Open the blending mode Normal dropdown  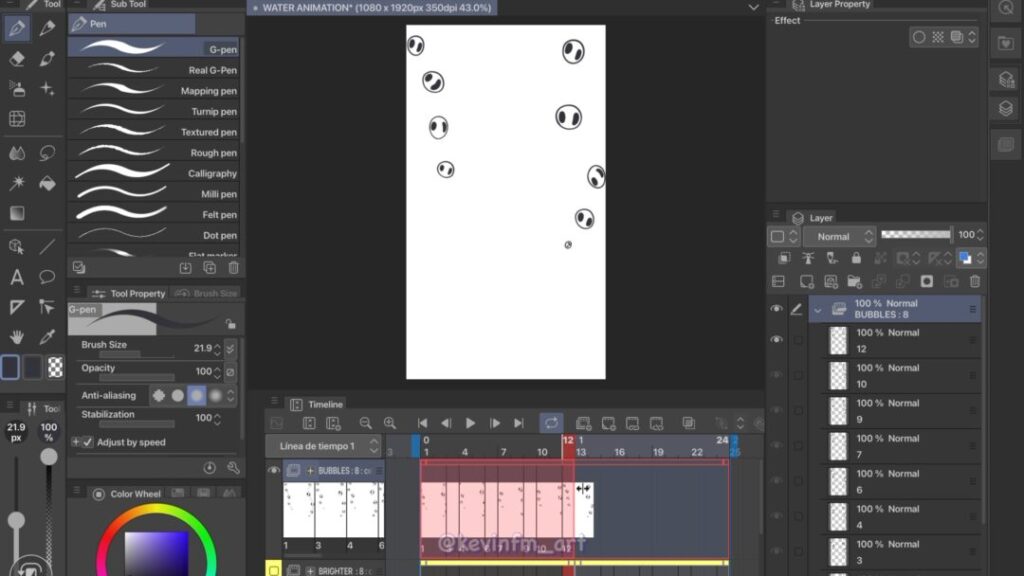point(840,236)
